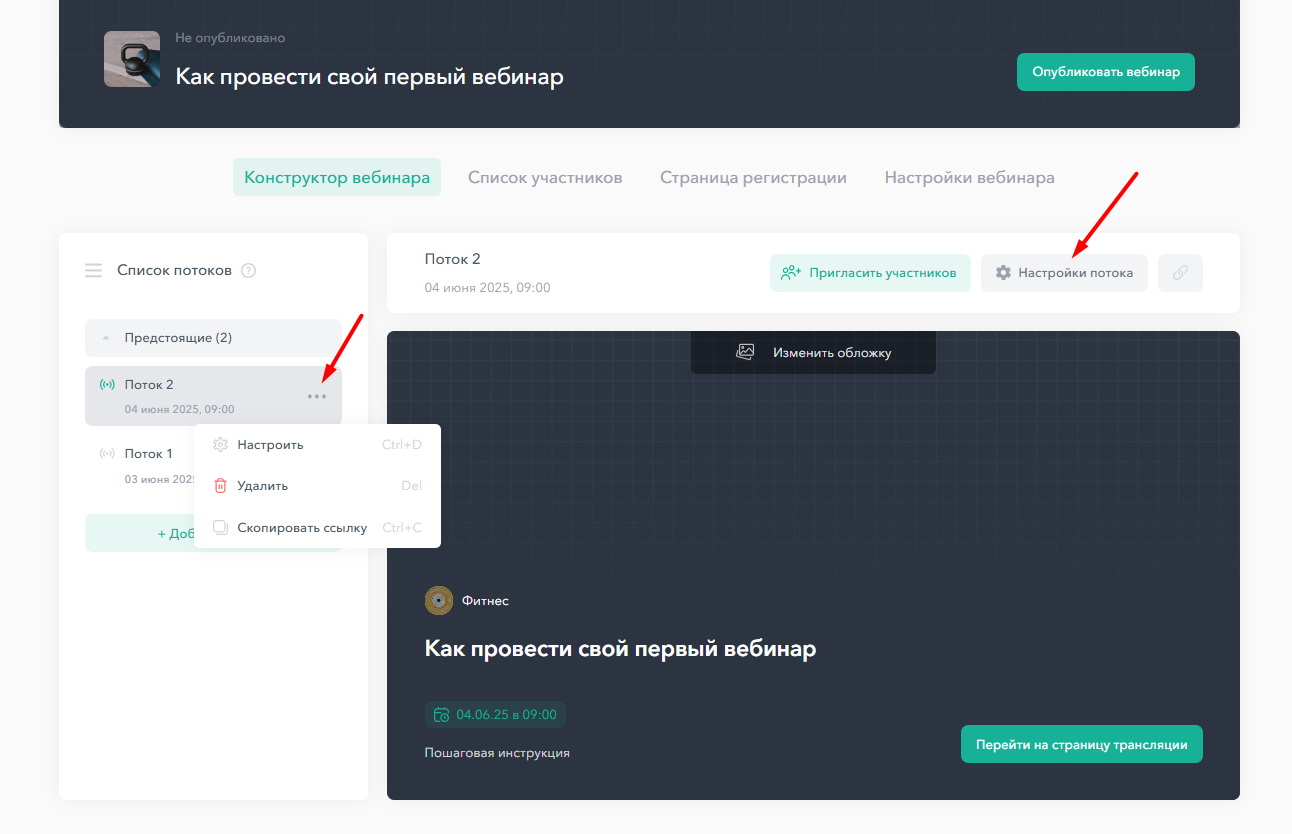Screen dimensions: 1292x834
Task: Click the people icon on Пригласить участников
Action: (x=792, y=273)
